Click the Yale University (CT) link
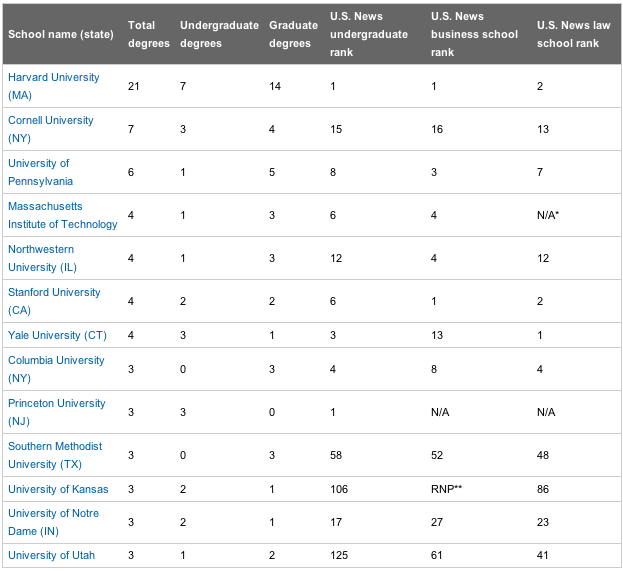623x571 pixels. tap(58, 335)
